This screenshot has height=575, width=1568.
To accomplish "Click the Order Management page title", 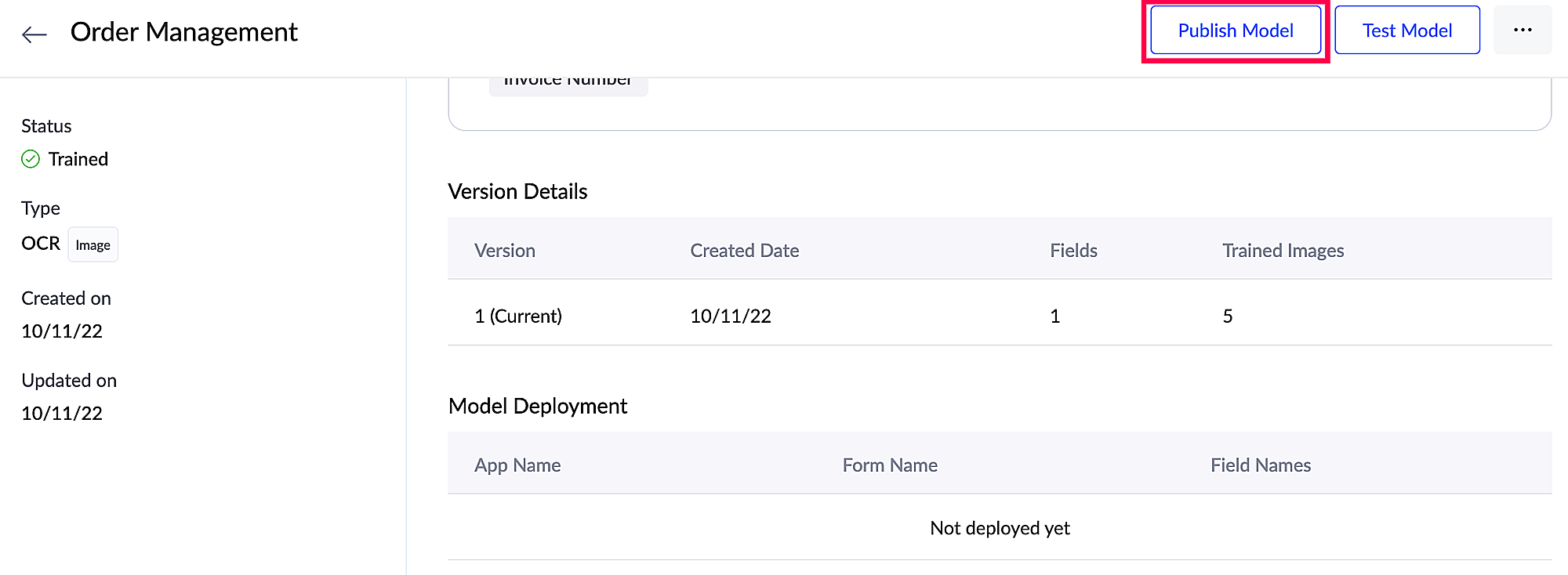I will (x=184, y=32).
